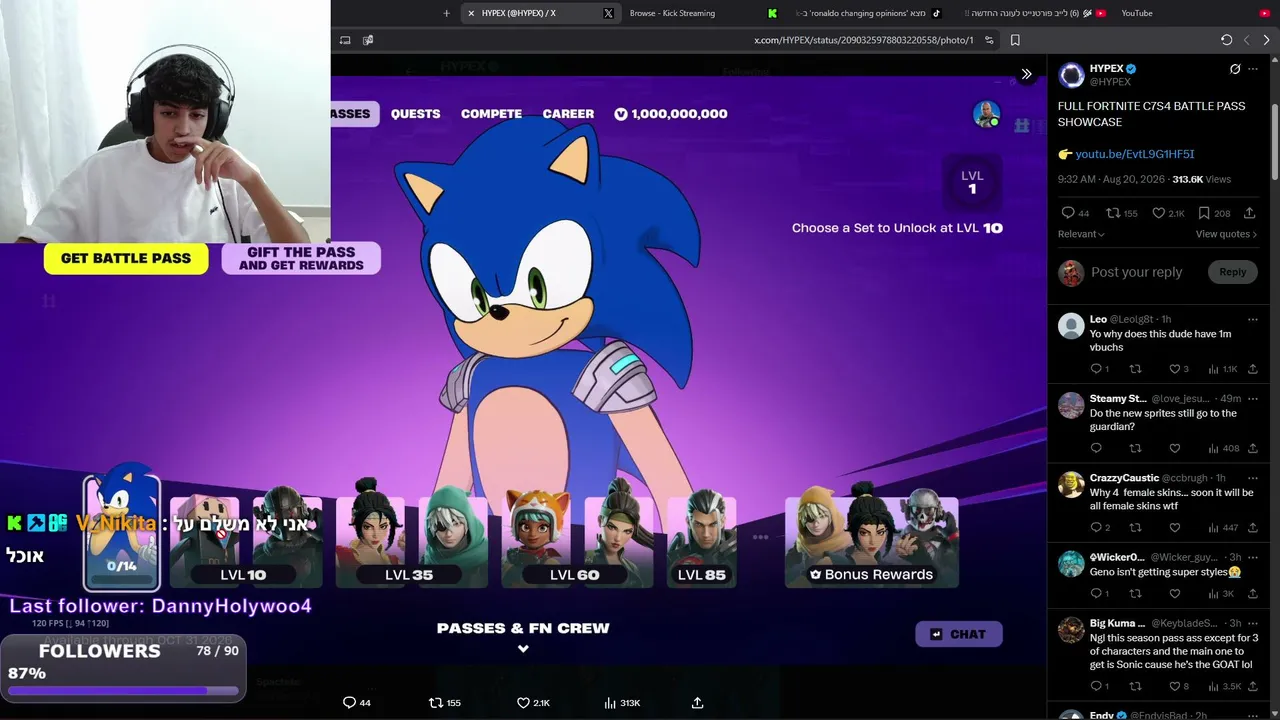Collapse the post side panel with double chevron
Viewport: 1280px width, 720px height.
click(1026, 74)
